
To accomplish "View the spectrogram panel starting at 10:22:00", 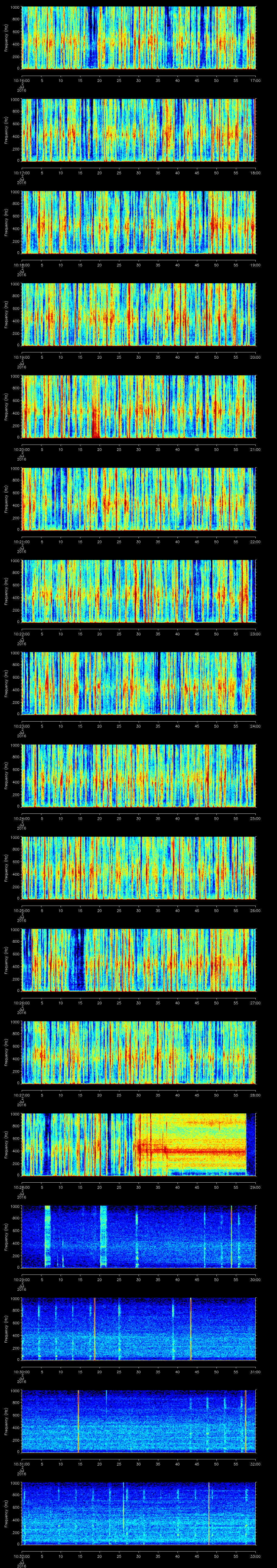I will pyautogui.click(x=139, y=591).
